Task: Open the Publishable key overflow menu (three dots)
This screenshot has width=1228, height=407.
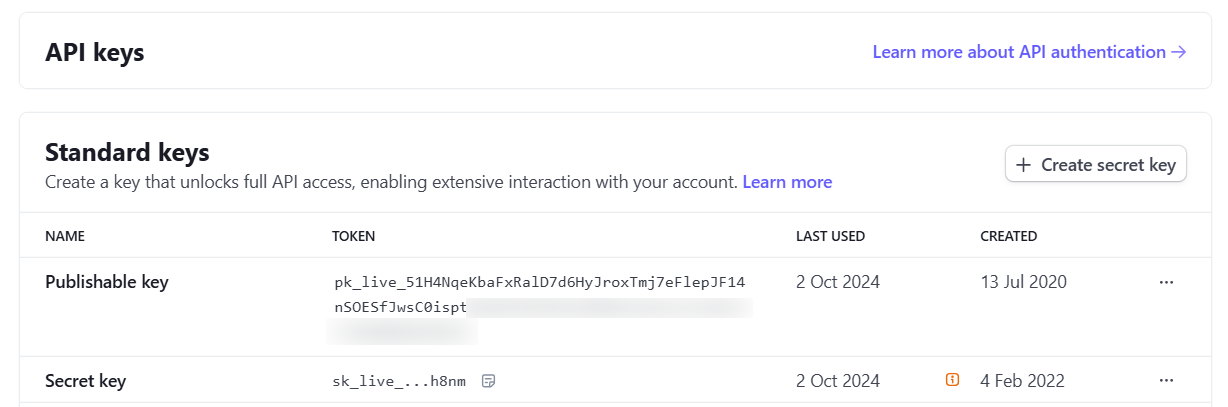Action: 1166,282
